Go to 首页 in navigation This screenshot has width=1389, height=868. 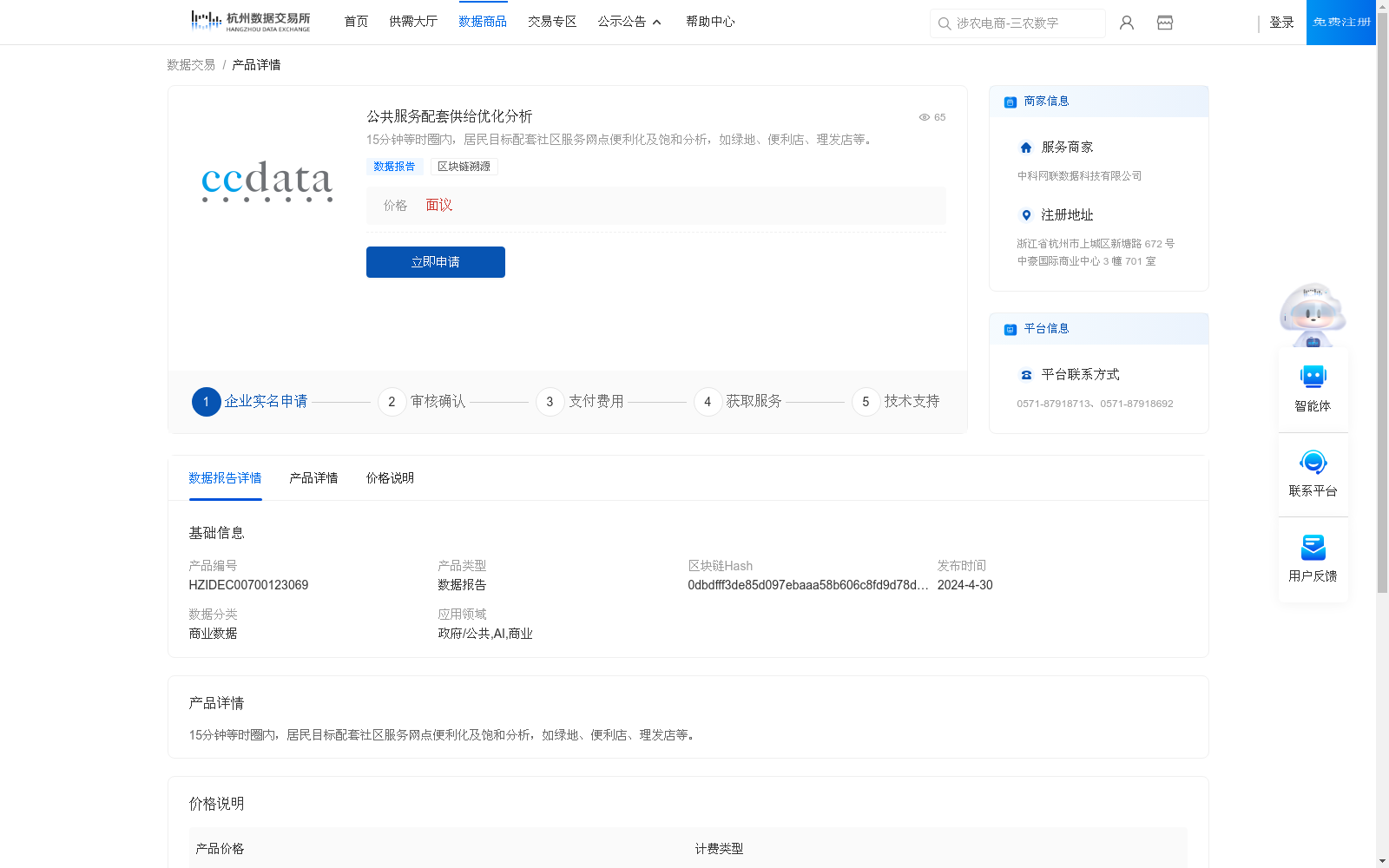click(356, 22)
